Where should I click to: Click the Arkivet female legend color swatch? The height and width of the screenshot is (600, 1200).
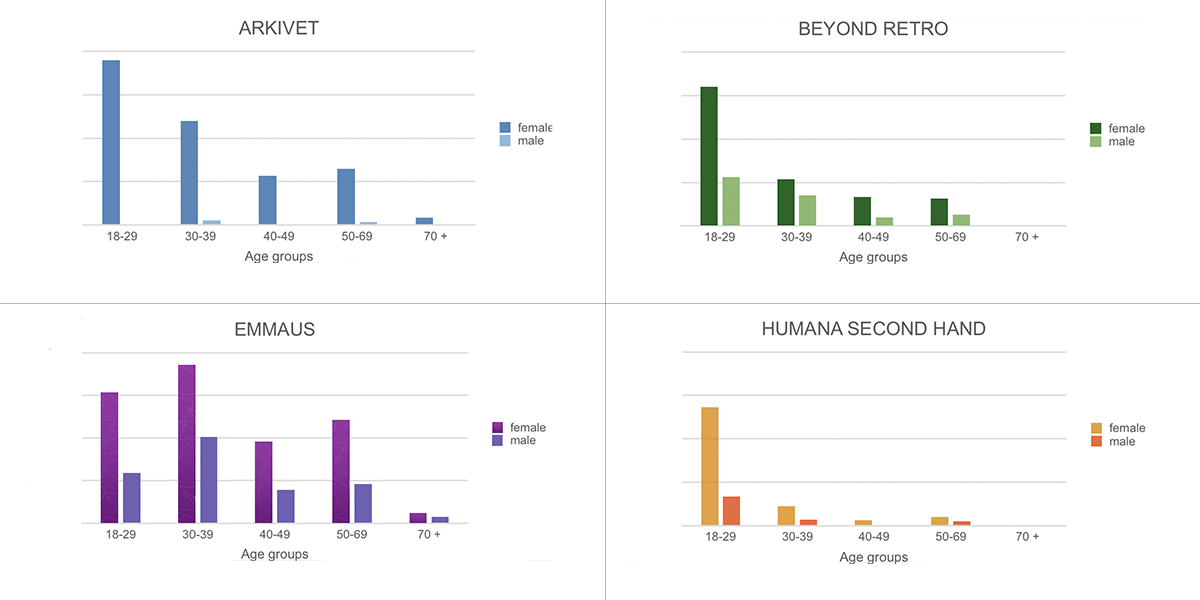(x=505, y=128)
